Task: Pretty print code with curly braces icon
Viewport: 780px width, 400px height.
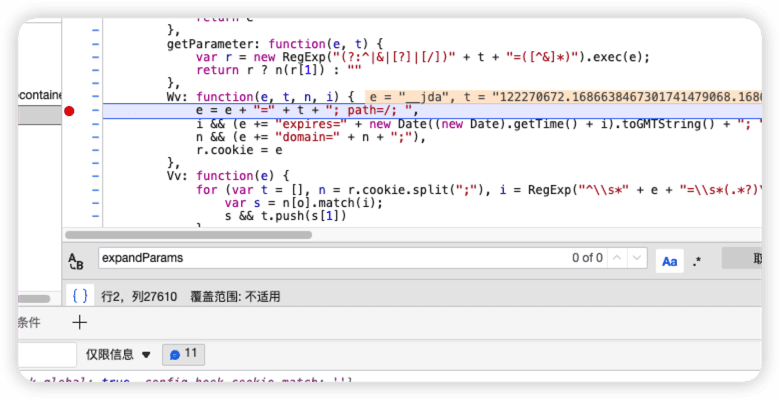Action: tap(81, 296)
